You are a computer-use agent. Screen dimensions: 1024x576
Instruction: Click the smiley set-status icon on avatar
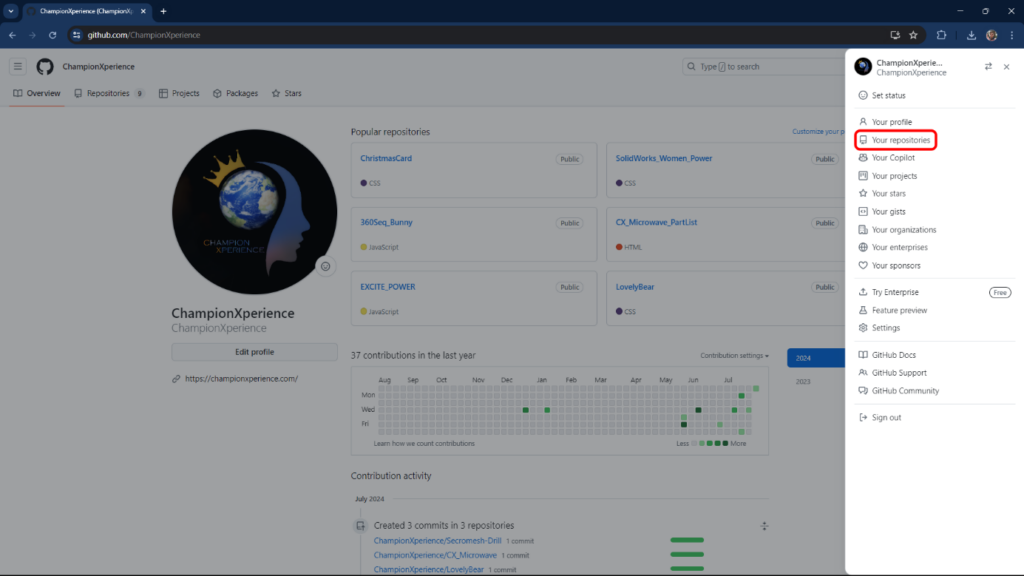click(x=325, y=266)
